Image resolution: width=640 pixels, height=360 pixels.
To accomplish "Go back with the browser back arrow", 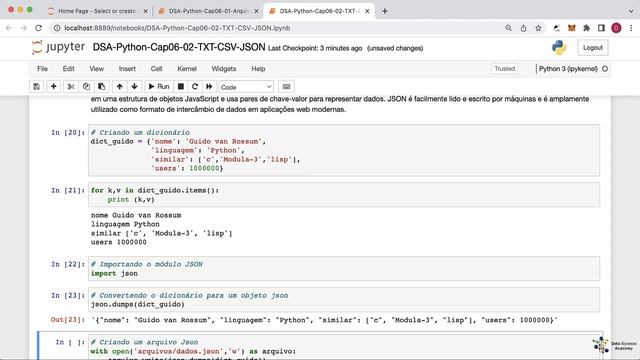I will tap(9, 28).
